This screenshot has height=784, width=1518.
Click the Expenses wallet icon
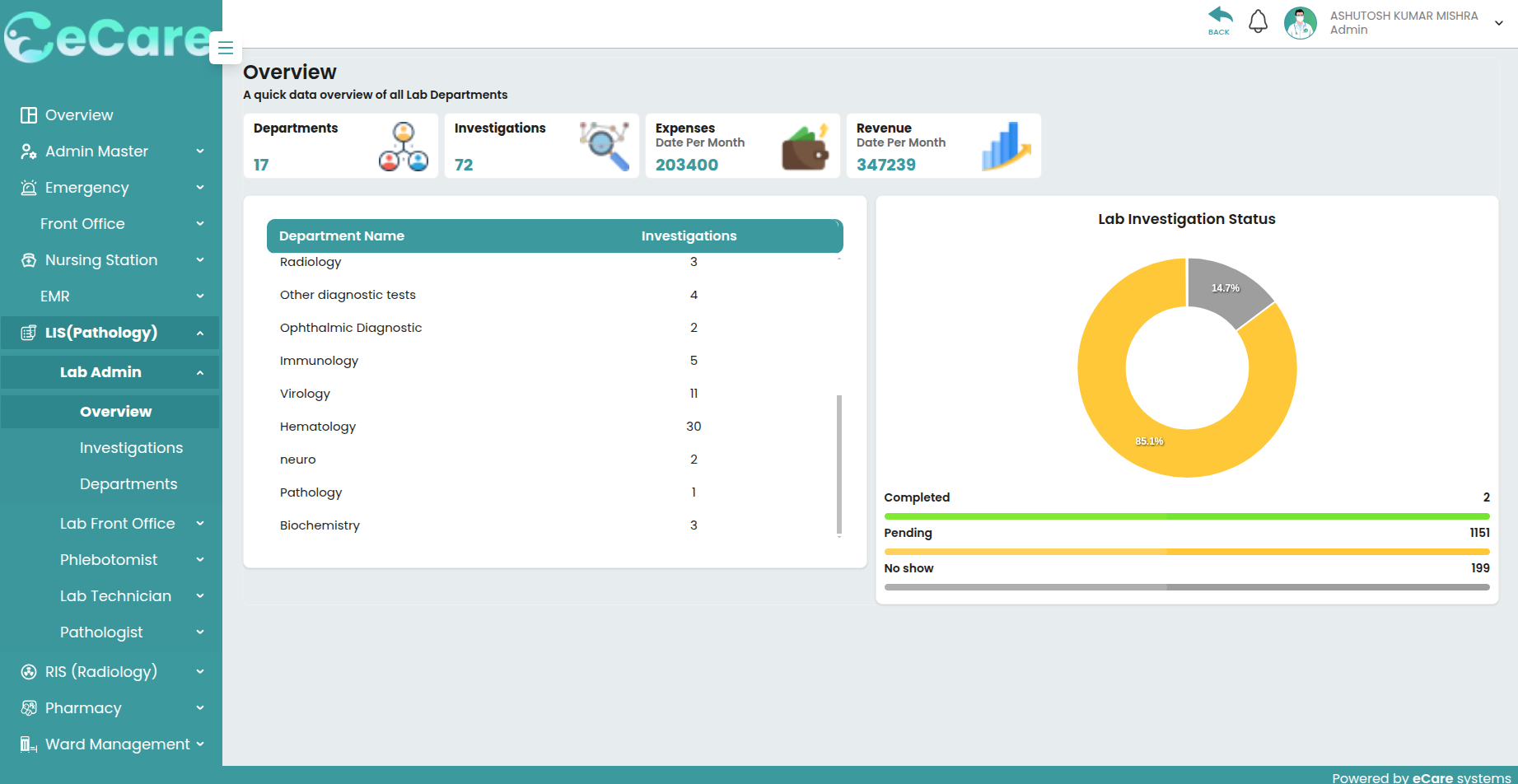(805, 148)
